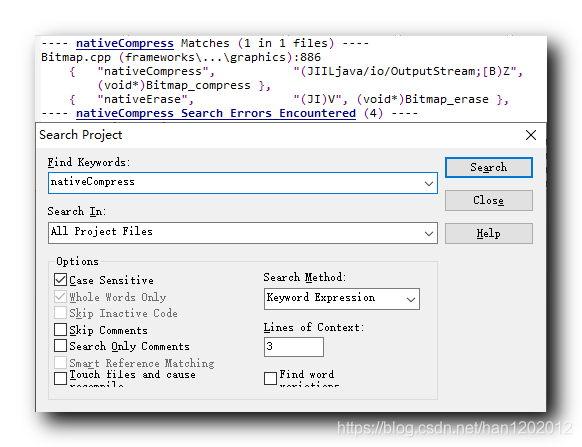Open the Search In dropdown arrow

coord(429,234)
